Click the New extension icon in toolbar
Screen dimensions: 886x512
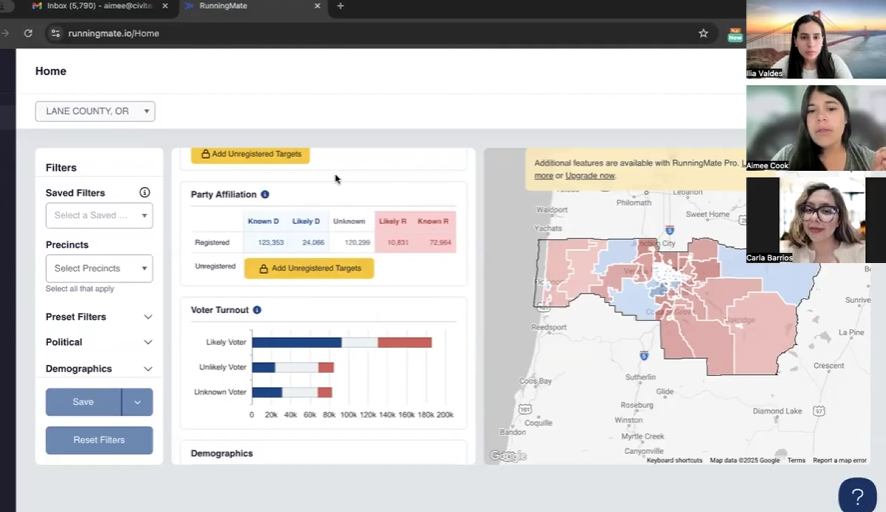coord(735,34)
